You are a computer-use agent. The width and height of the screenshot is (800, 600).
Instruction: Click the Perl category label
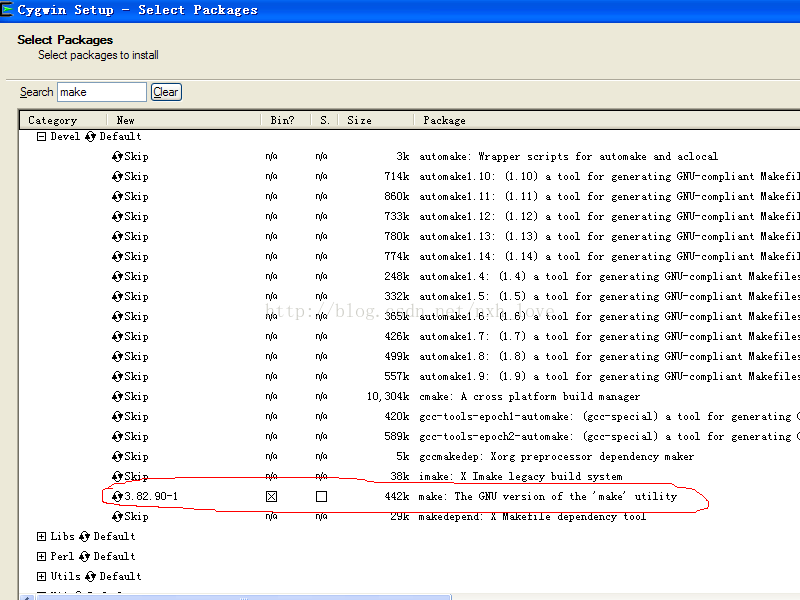click(62, 557)
